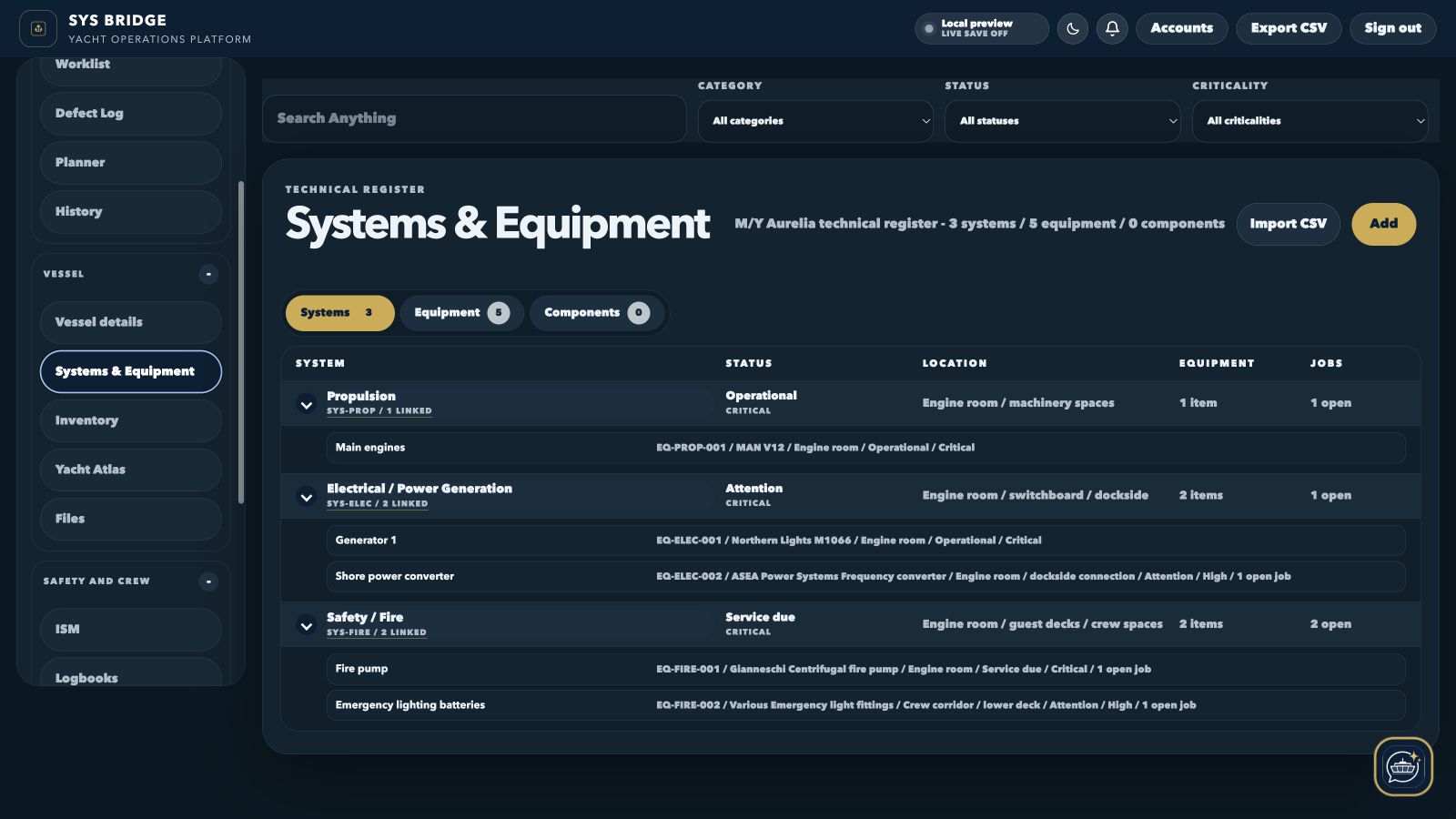Click the LOCATION column header
Viewport: 1456px width, 819px height.
point(955,363)
